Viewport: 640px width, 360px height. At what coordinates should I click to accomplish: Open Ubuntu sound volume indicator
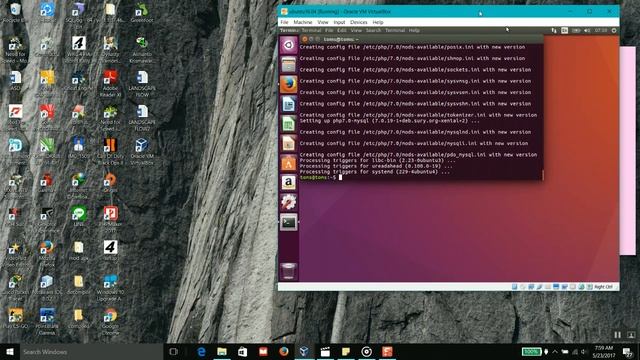[587, 30]
